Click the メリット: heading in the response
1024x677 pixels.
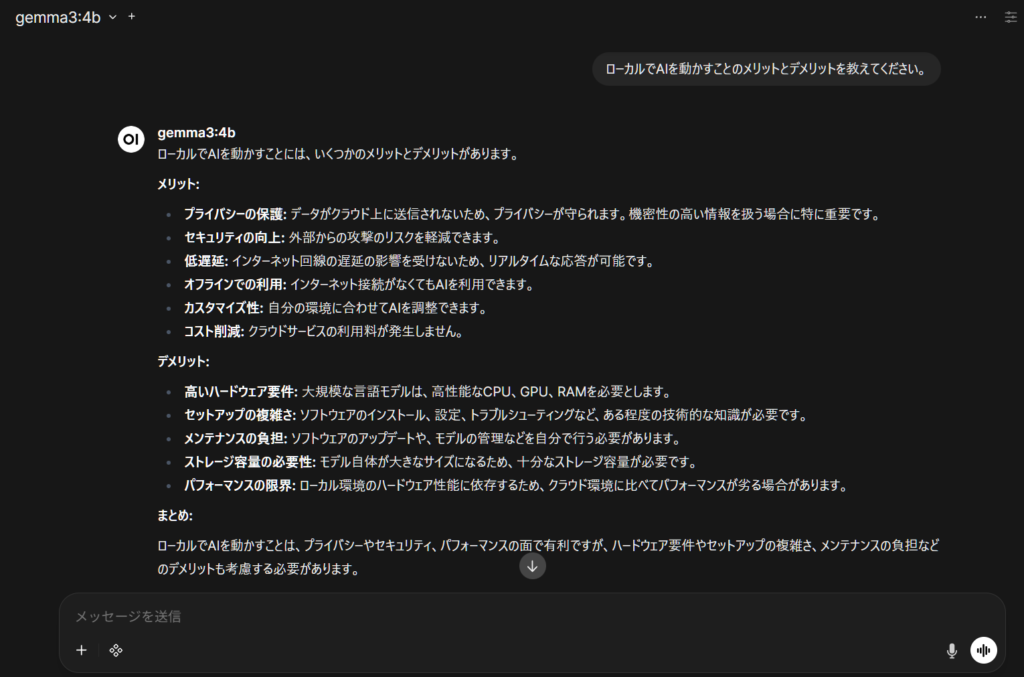(x=178, y=184)
